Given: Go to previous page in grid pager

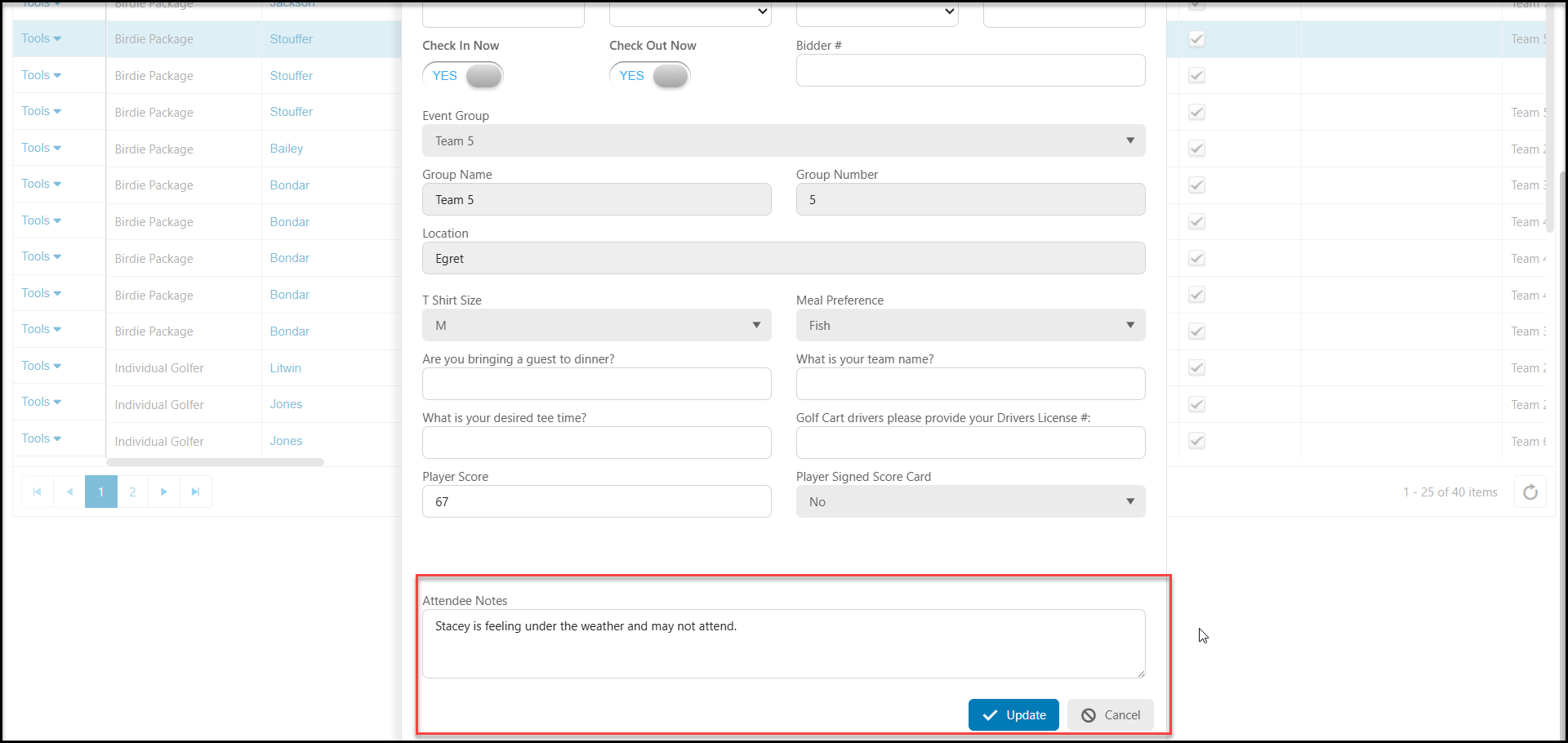Looking at the screenshot, I should 69,492.
